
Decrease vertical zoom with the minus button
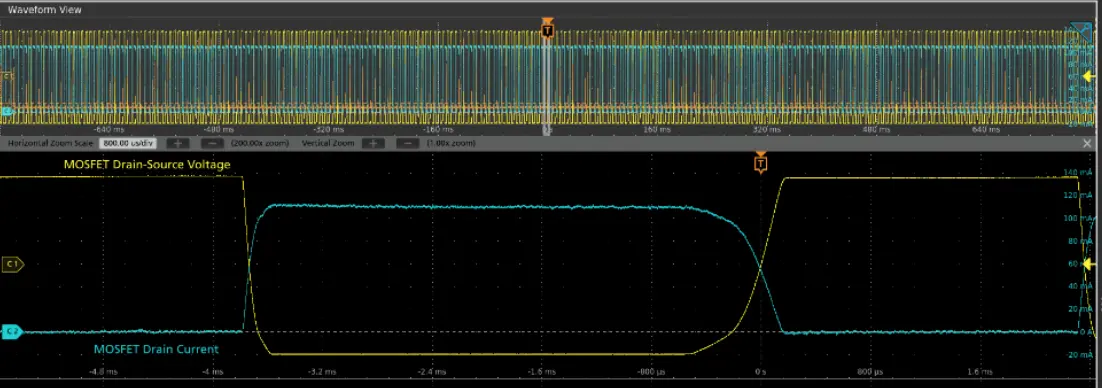tap(408, 143)
